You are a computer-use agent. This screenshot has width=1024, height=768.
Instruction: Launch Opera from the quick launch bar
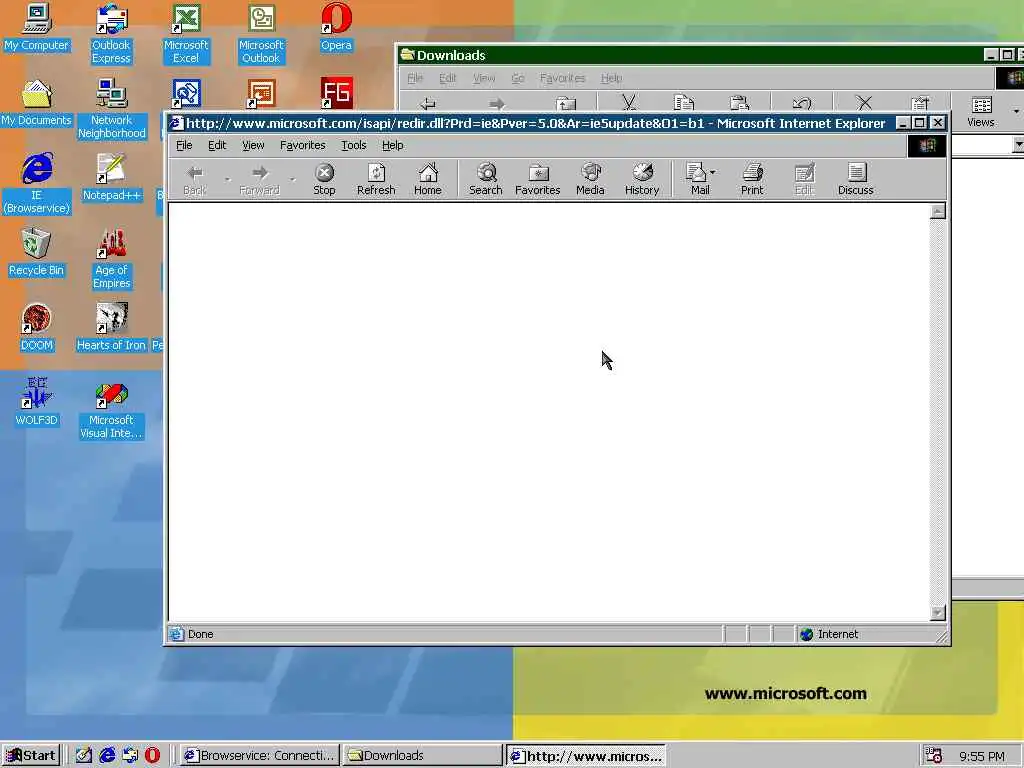tap(152, 756)
